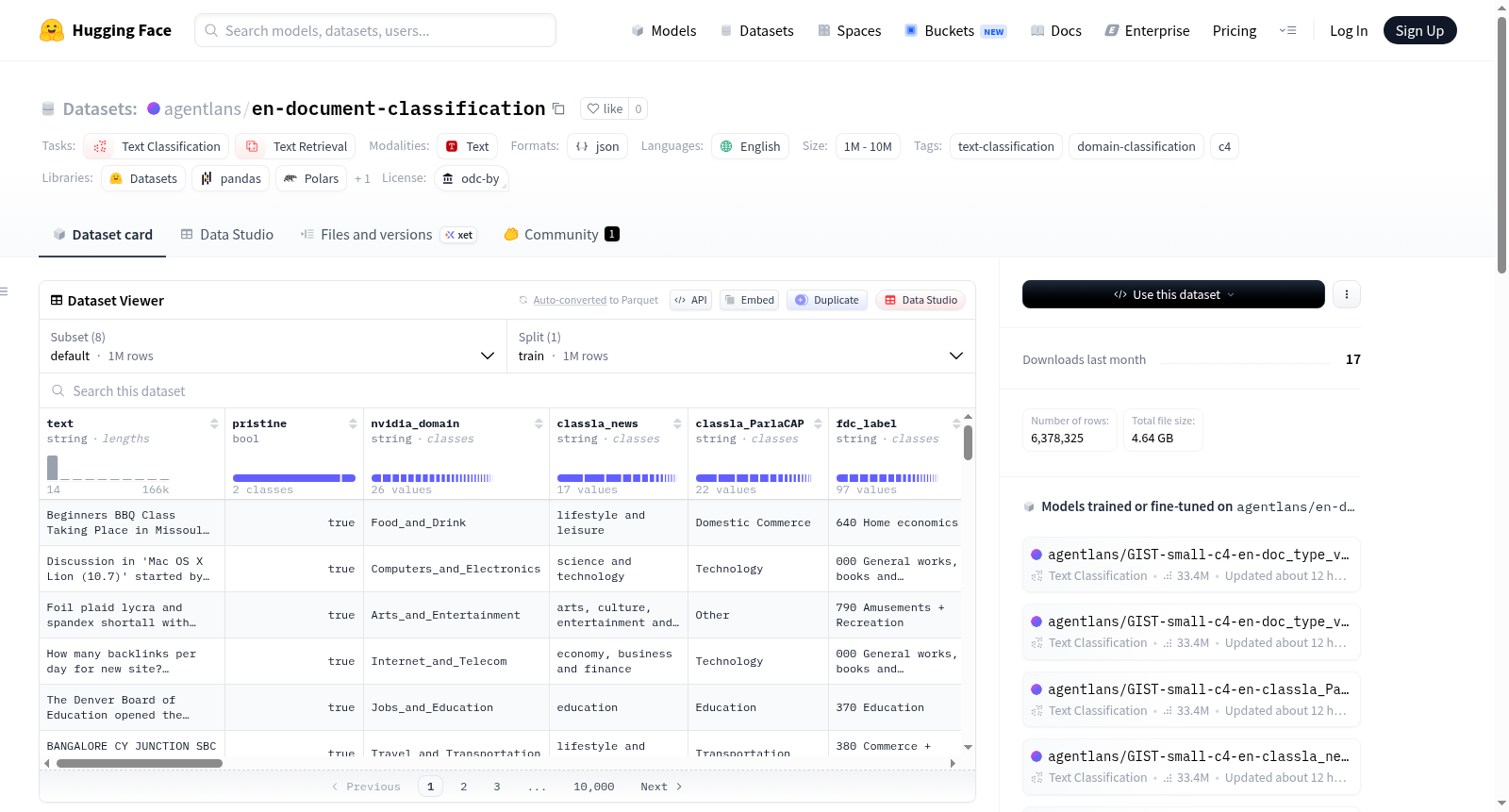Click the heart like button
This screenshot has width=1509, height=812.
click(x=605, y=108)
